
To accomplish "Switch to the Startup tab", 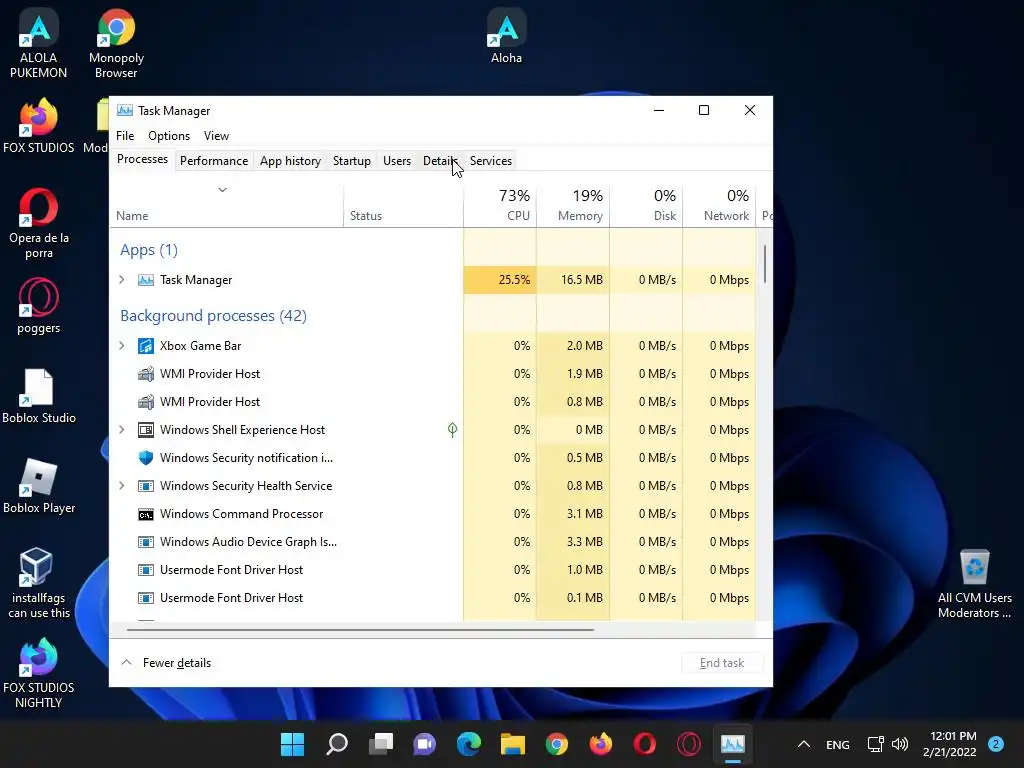I will [x=351, y=161].
